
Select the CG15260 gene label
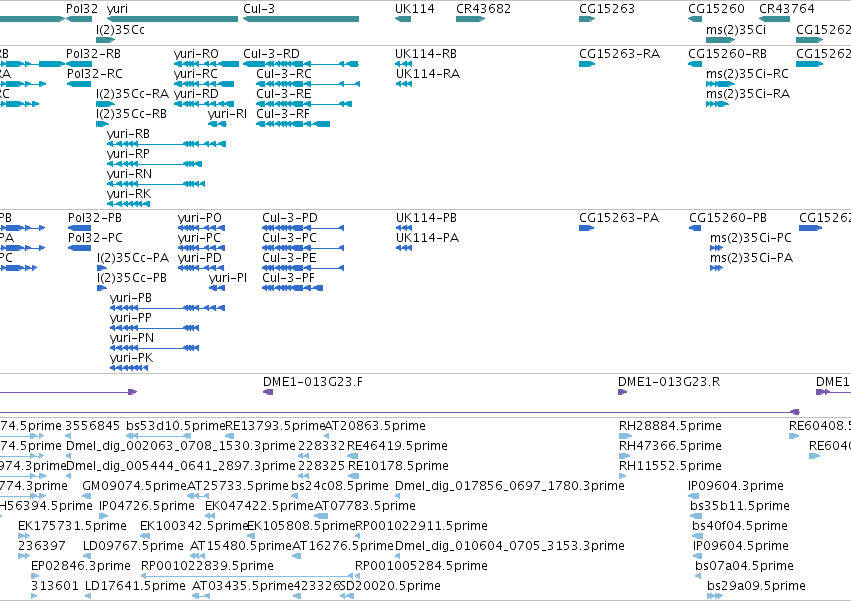click(x=716, y=9)
